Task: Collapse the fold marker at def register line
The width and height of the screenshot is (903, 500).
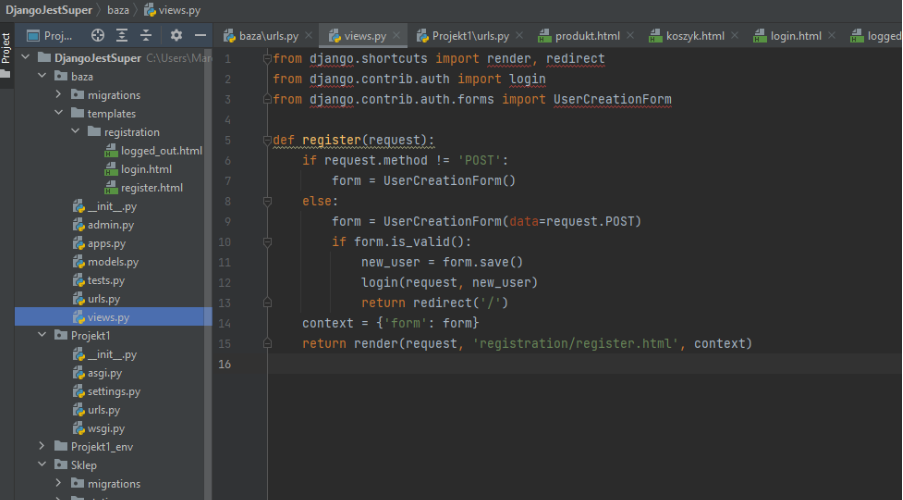Action: (268, 140)
